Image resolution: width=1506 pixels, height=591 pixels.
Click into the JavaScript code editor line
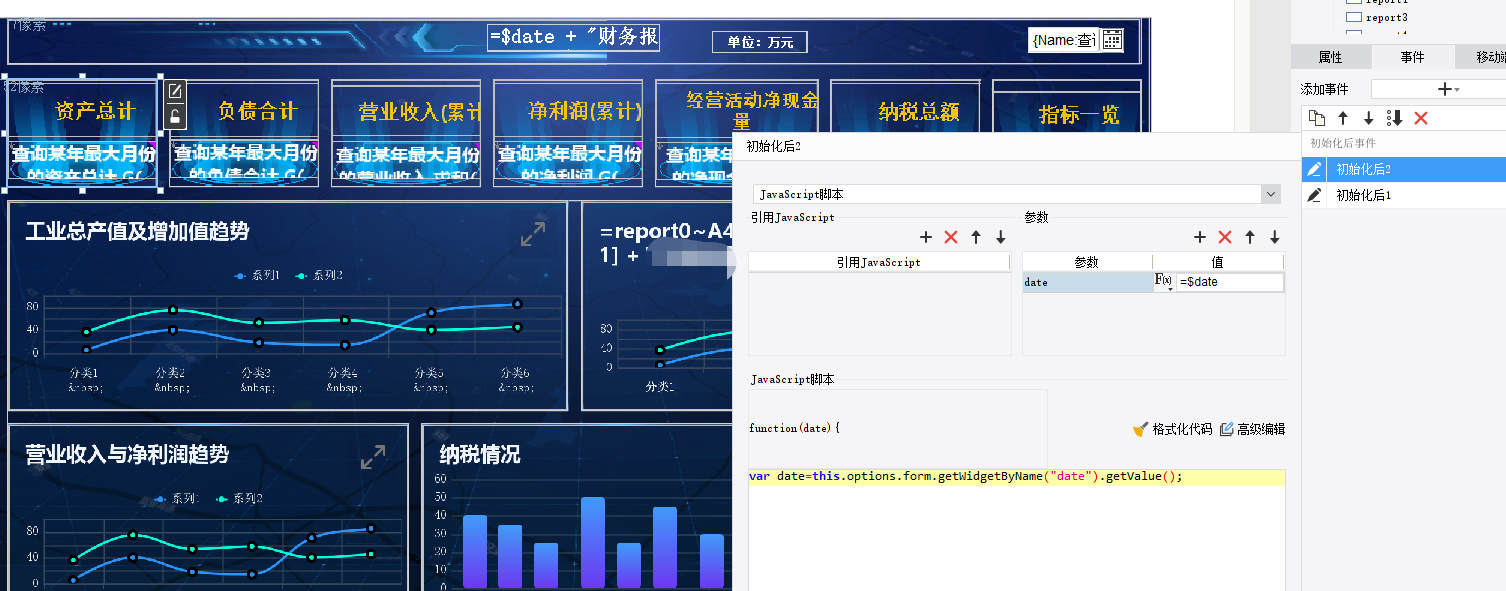click(1017, 476)
